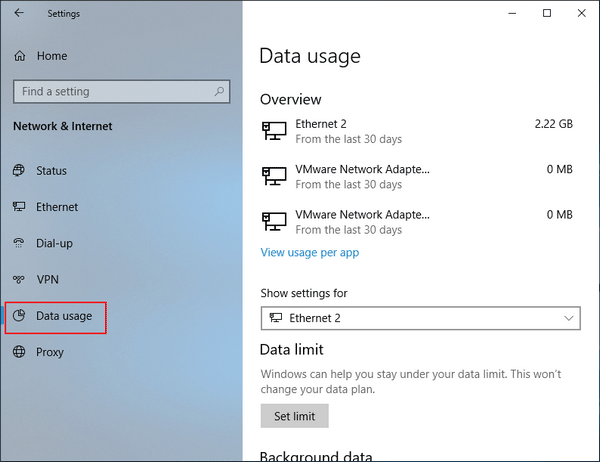Click the Proxy globe icon

[x=19, y=351]
